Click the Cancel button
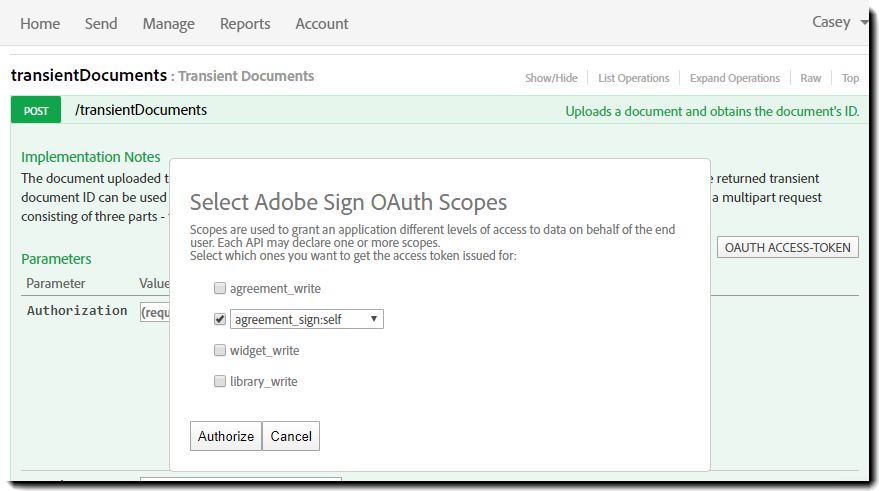The width and height of the screenshot is (879, 491). coord(291,436)
